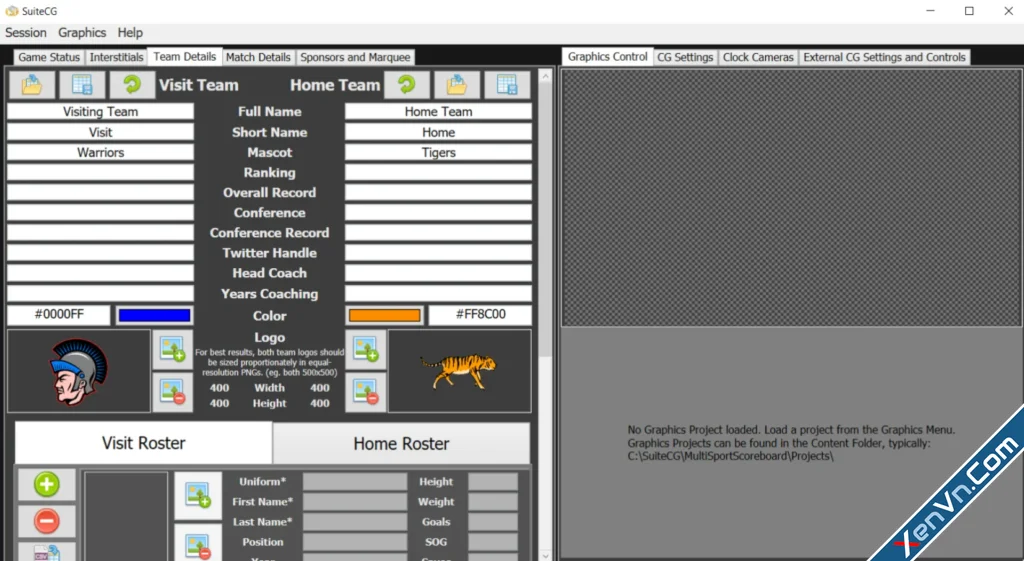Add a player photo image
Screen dimensions: 1024x561
pyautogui.click(x=198, y=495)
